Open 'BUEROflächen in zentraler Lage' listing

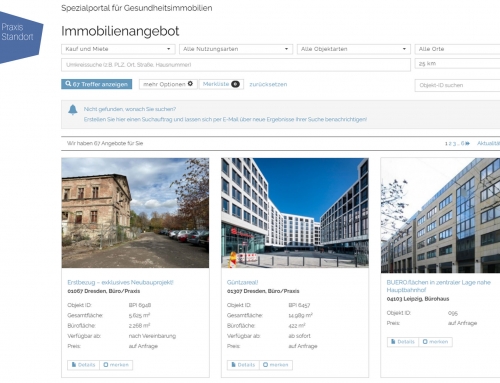pos(438,286)
